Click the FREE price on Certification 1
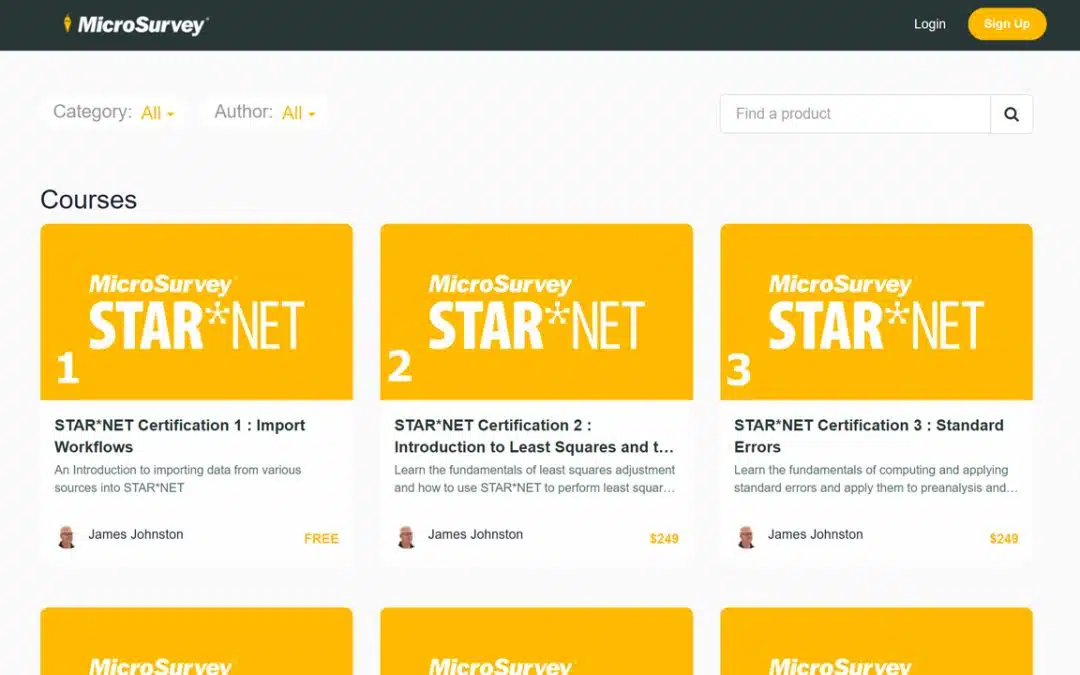 point(321,538)
